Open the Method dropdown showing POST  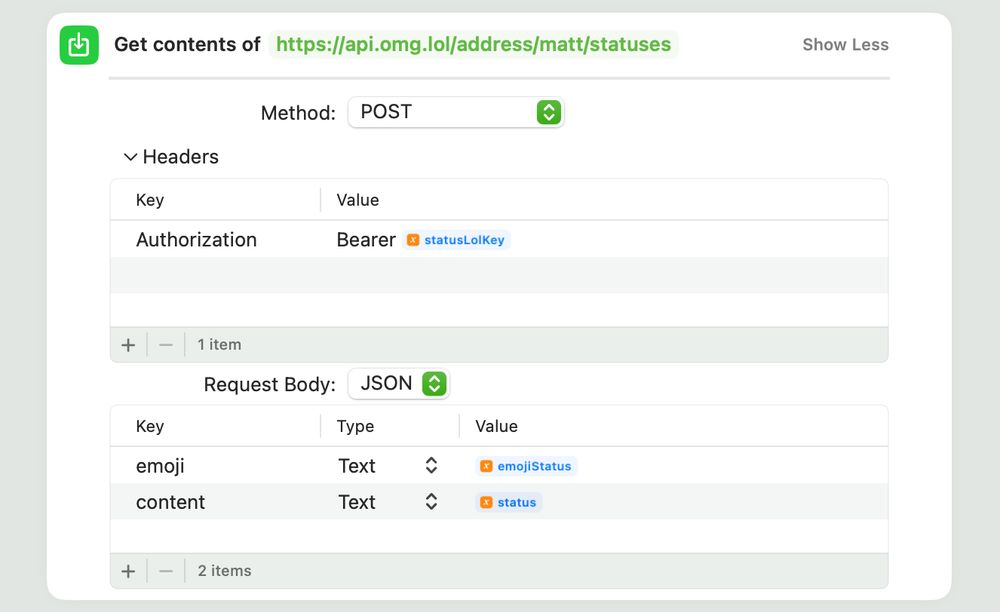tap(456, 112)
